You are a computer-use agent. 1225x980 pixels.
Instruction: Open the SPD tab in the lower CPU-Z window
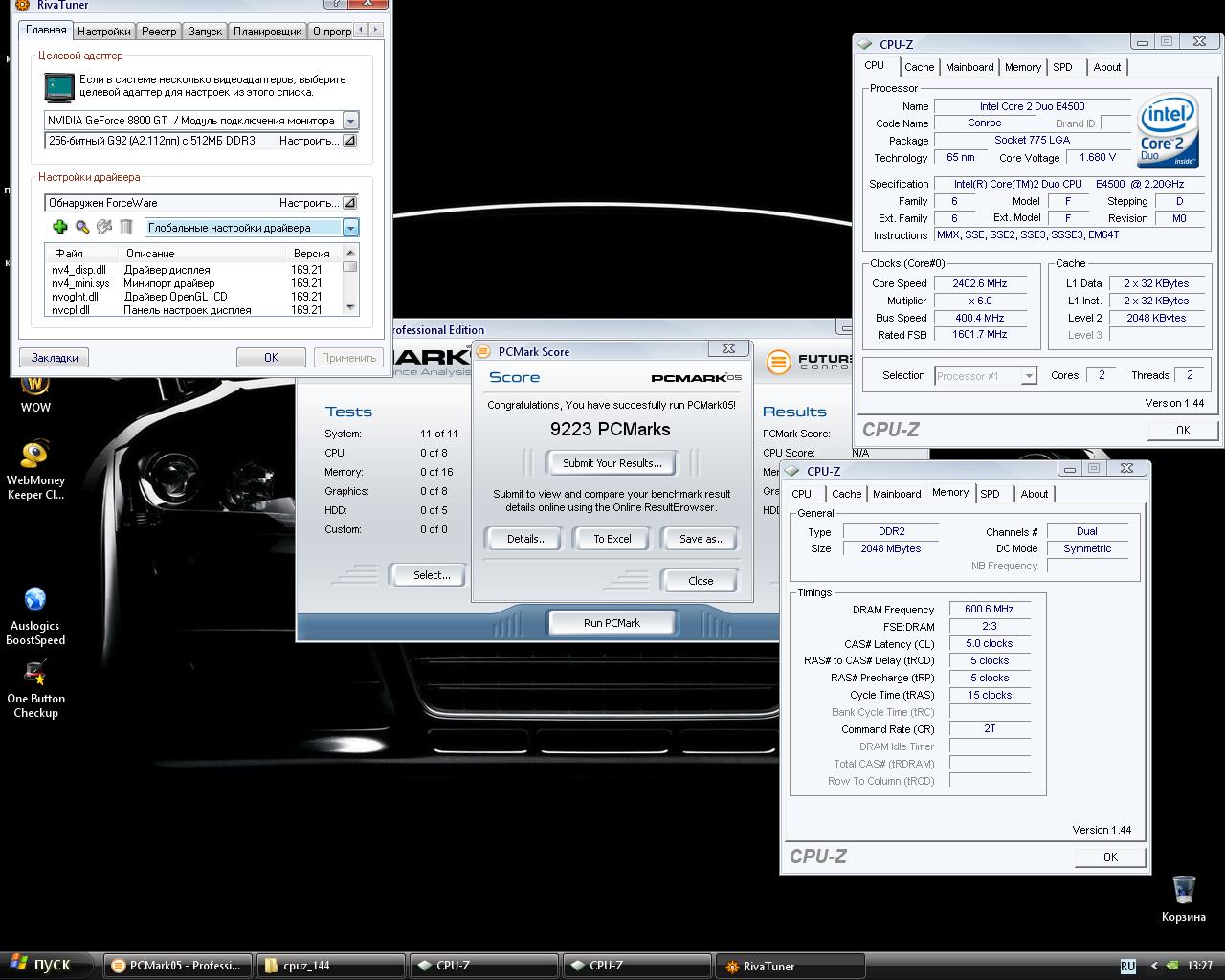pos(990,494)
